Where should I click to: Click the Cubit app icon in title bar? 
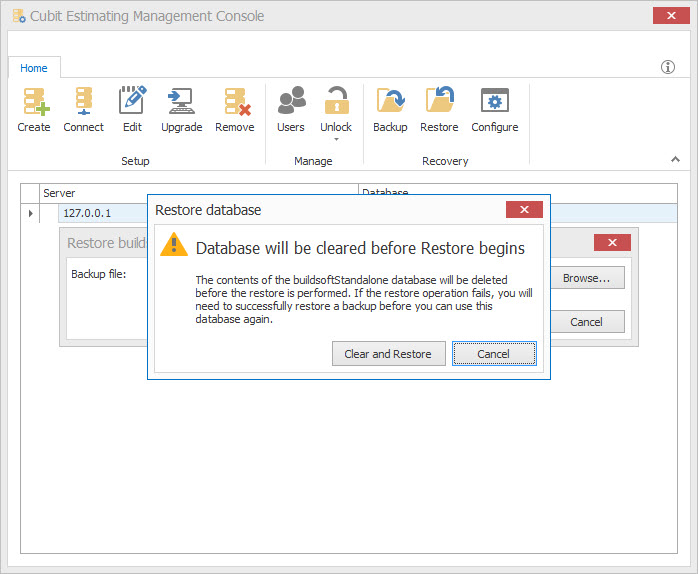[19, 16]
